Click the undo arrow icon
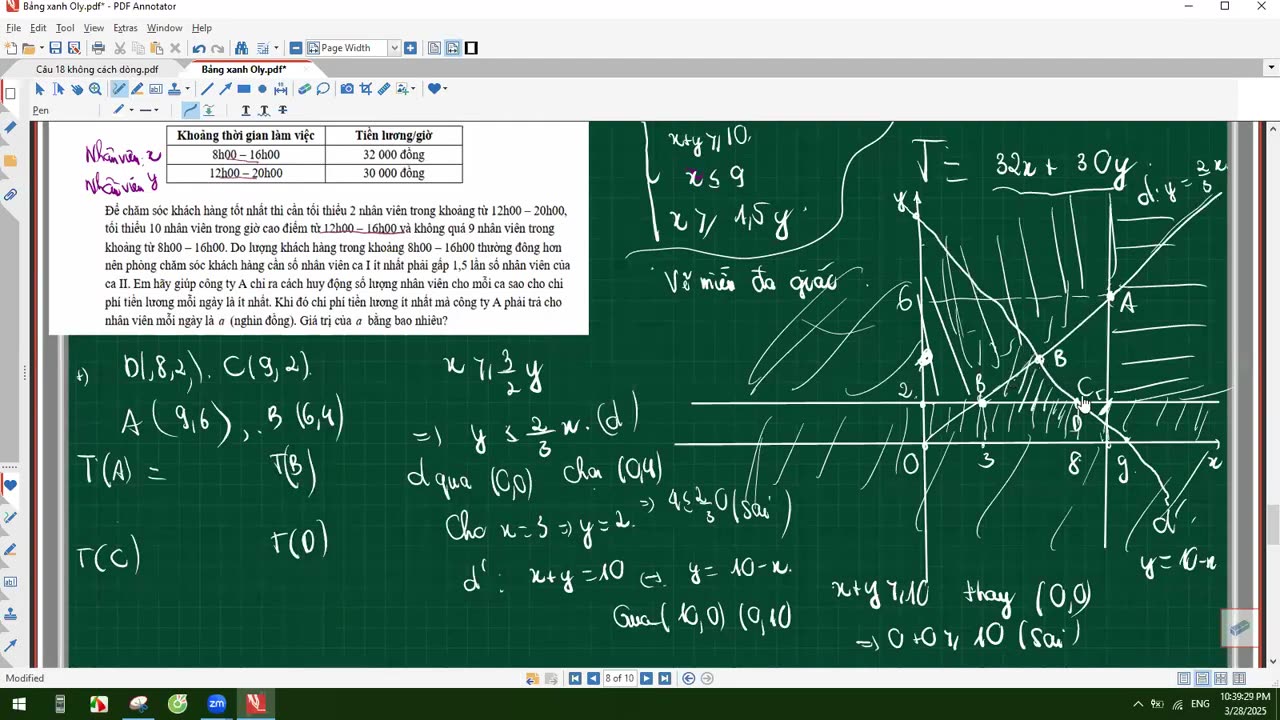 click(x=199, y=48)
